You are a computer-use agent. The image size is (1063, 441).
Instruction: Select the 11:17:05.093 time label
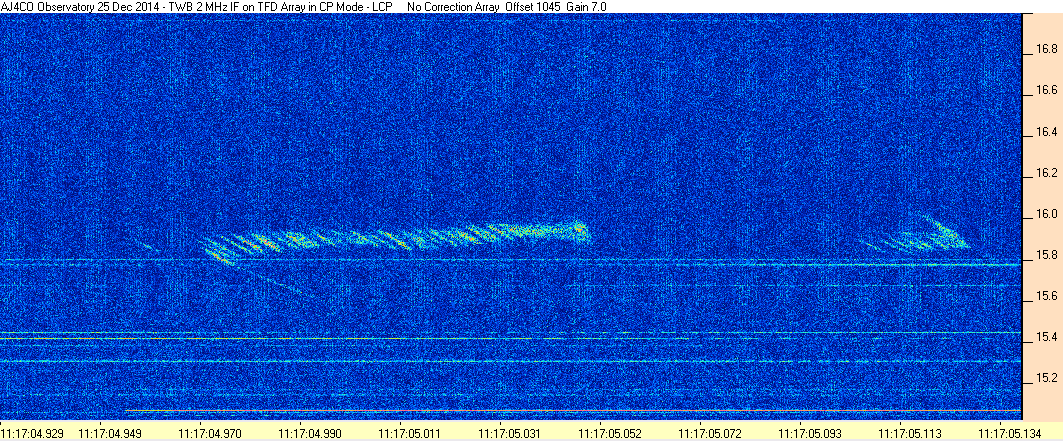[809, 432]
